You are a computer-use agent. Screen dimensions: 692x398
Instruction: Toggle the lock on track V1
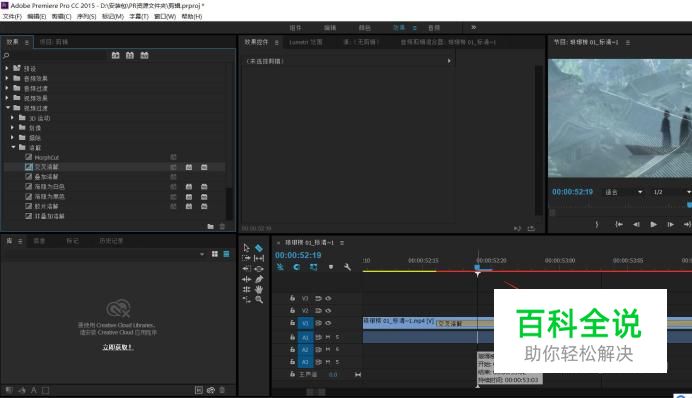(292, 323)
